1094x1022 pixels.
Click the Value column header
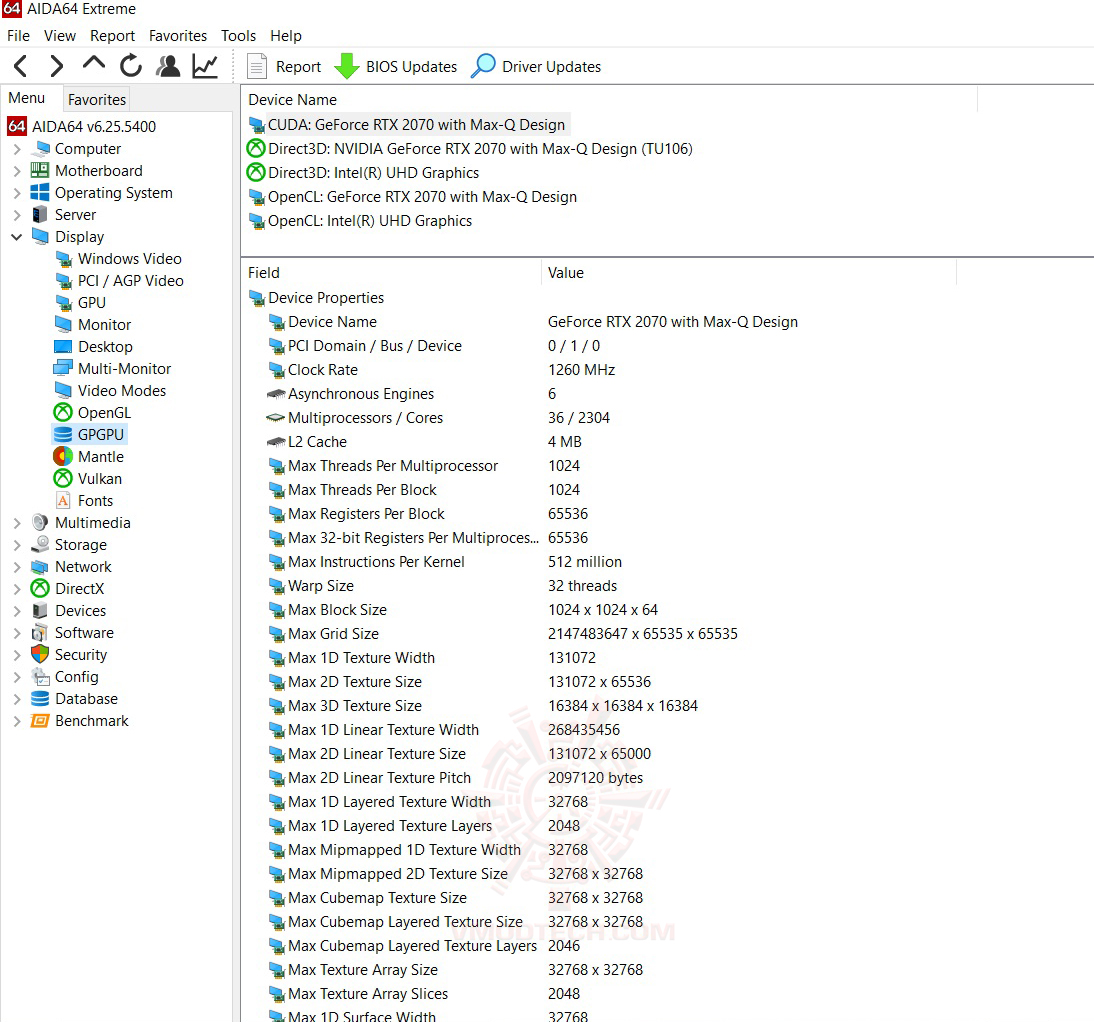pos(748,273)
